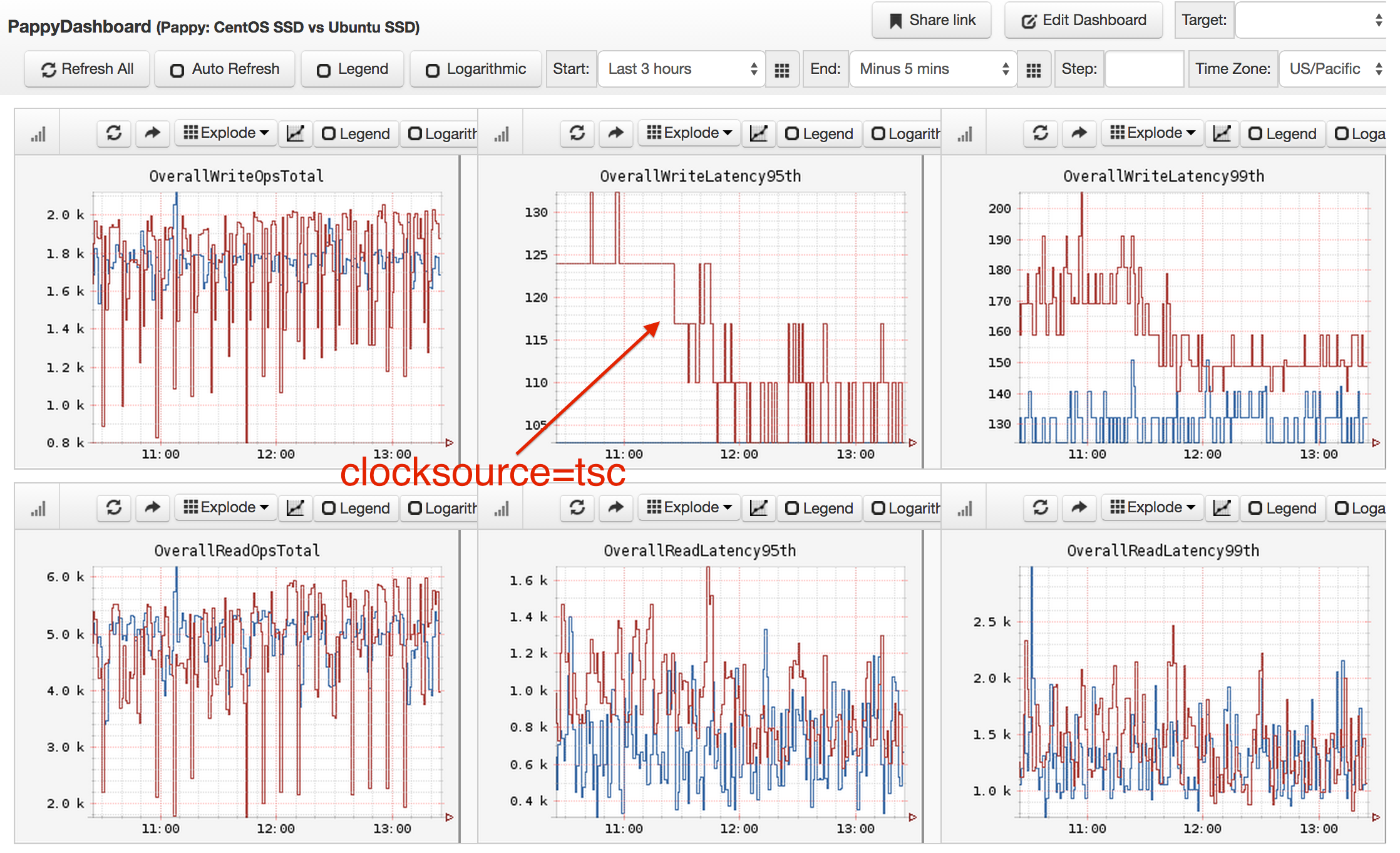Image resolution: width=1400 pixels, height=853 pixels.
Task: Click the Share link button
Action: (932, 20)
